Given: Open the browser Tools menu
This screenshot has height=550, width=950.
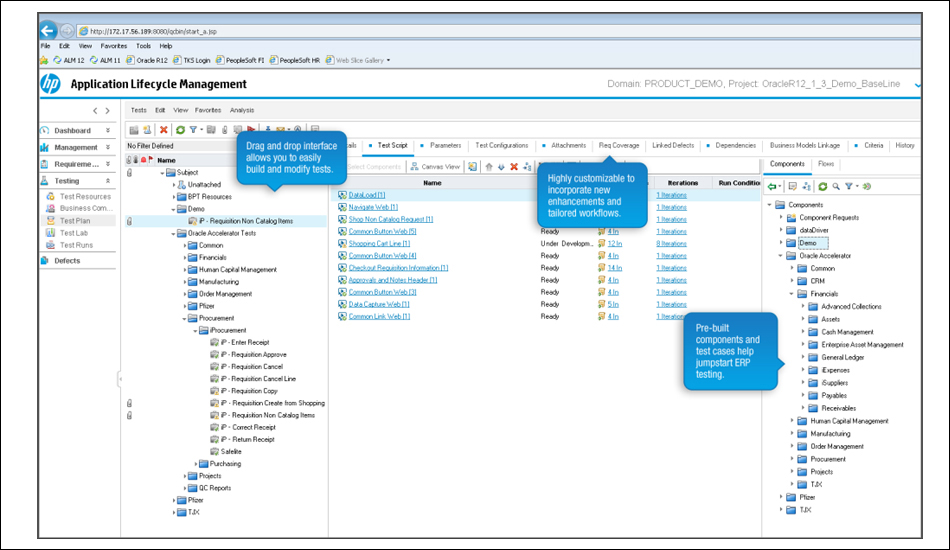Looking at the screenshot, I should [144, 46].
